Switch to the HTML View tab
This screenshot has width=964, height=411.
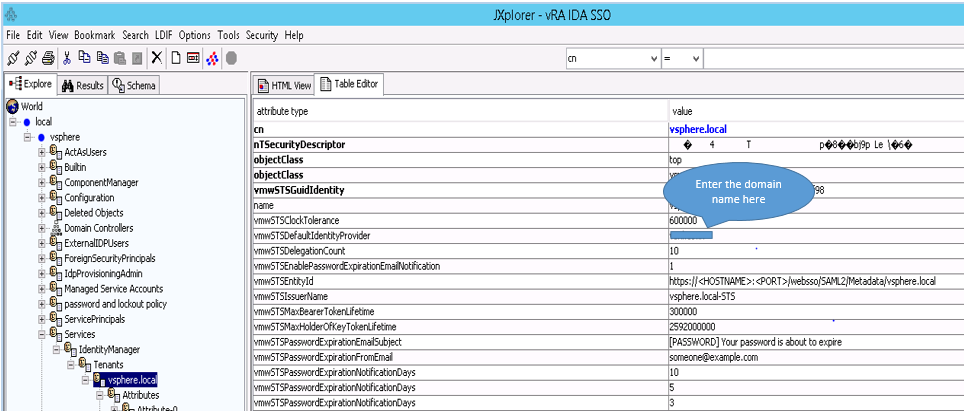pos(284,85)
